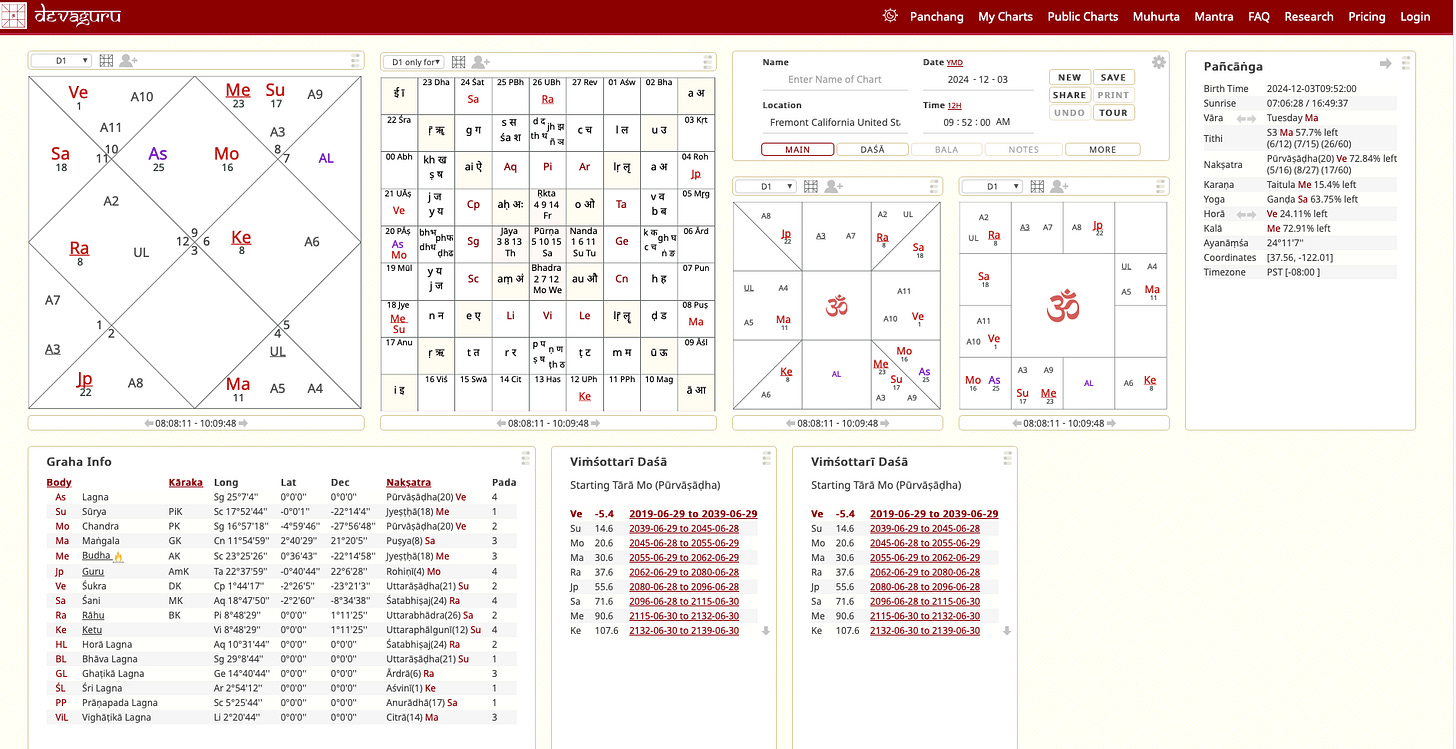Click grid icon above Sarvatobhadra chakra

click(459, 62)
